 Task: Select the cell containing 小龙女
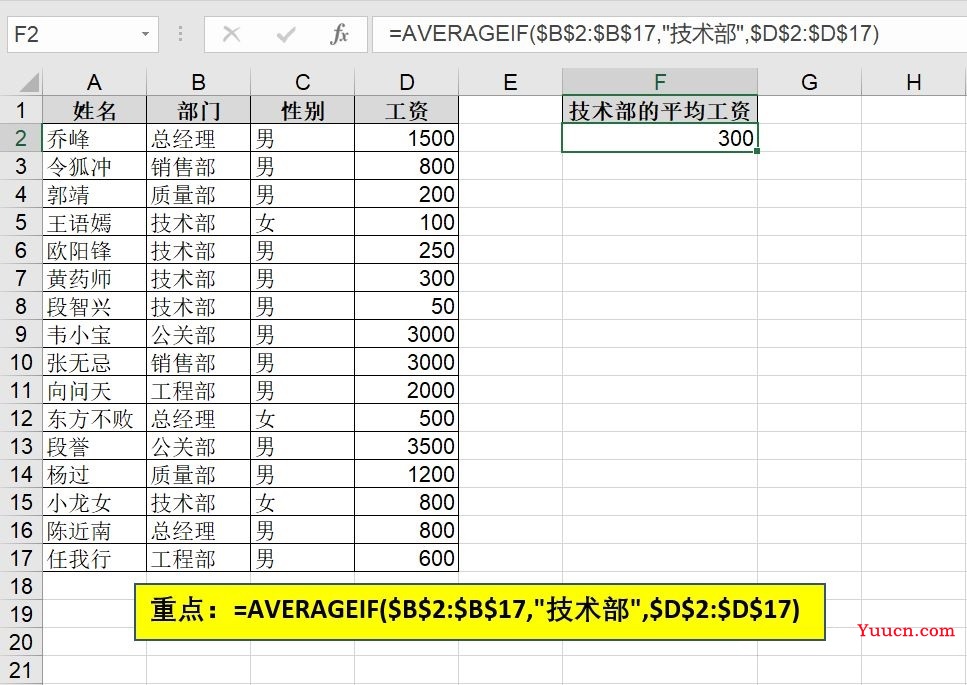pos(94,502)
